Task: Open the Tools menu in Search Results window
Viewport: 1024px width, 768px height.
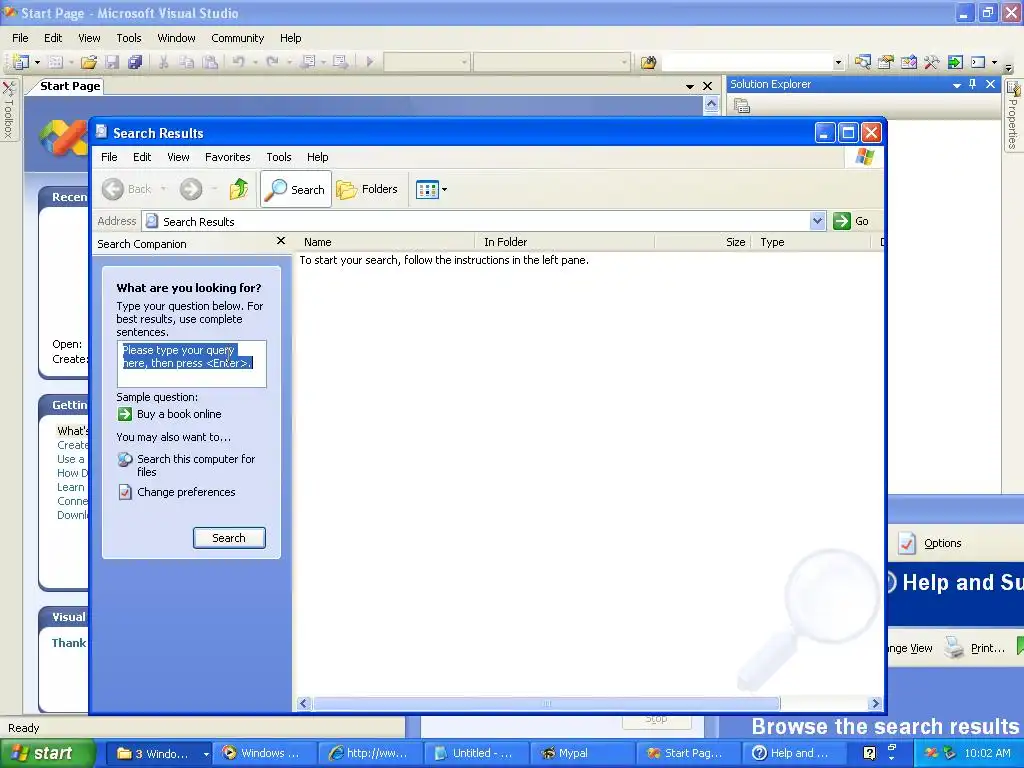Action: pyautogui.click(x=279, y=157)
